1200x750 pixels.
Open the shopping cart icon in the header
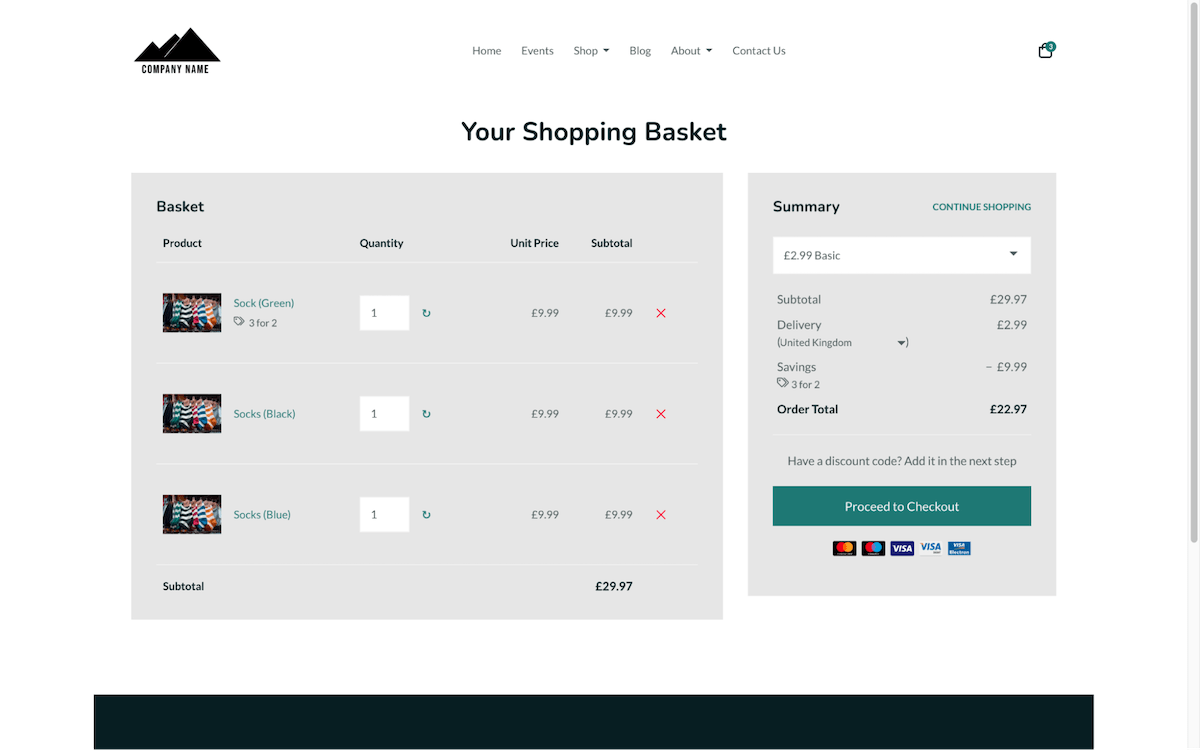[x=1044, y=49]
